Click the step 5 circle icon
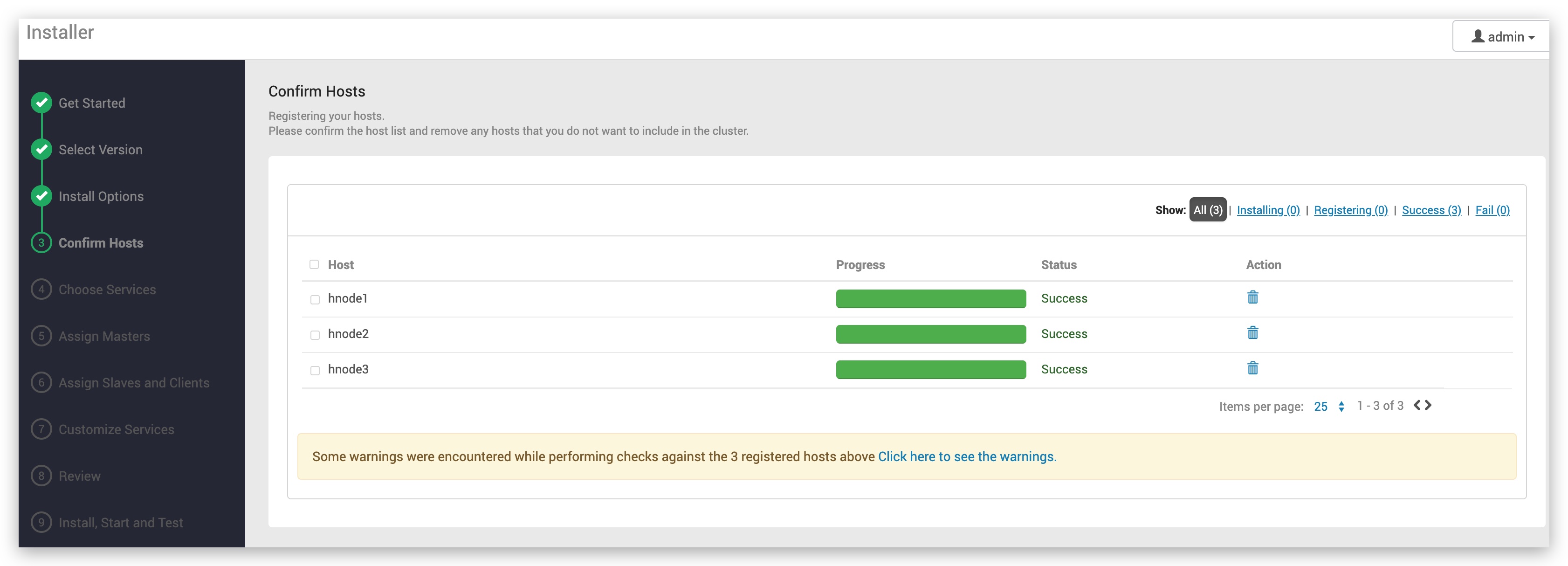 click(x=41, y=336)
